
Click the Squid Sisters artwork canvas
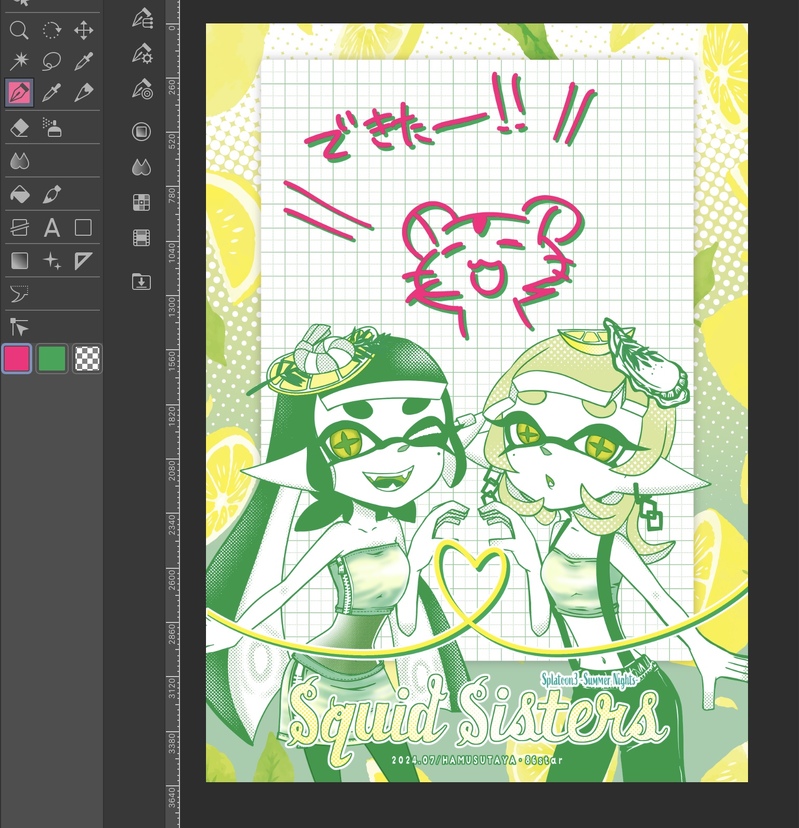coord(477,402)
